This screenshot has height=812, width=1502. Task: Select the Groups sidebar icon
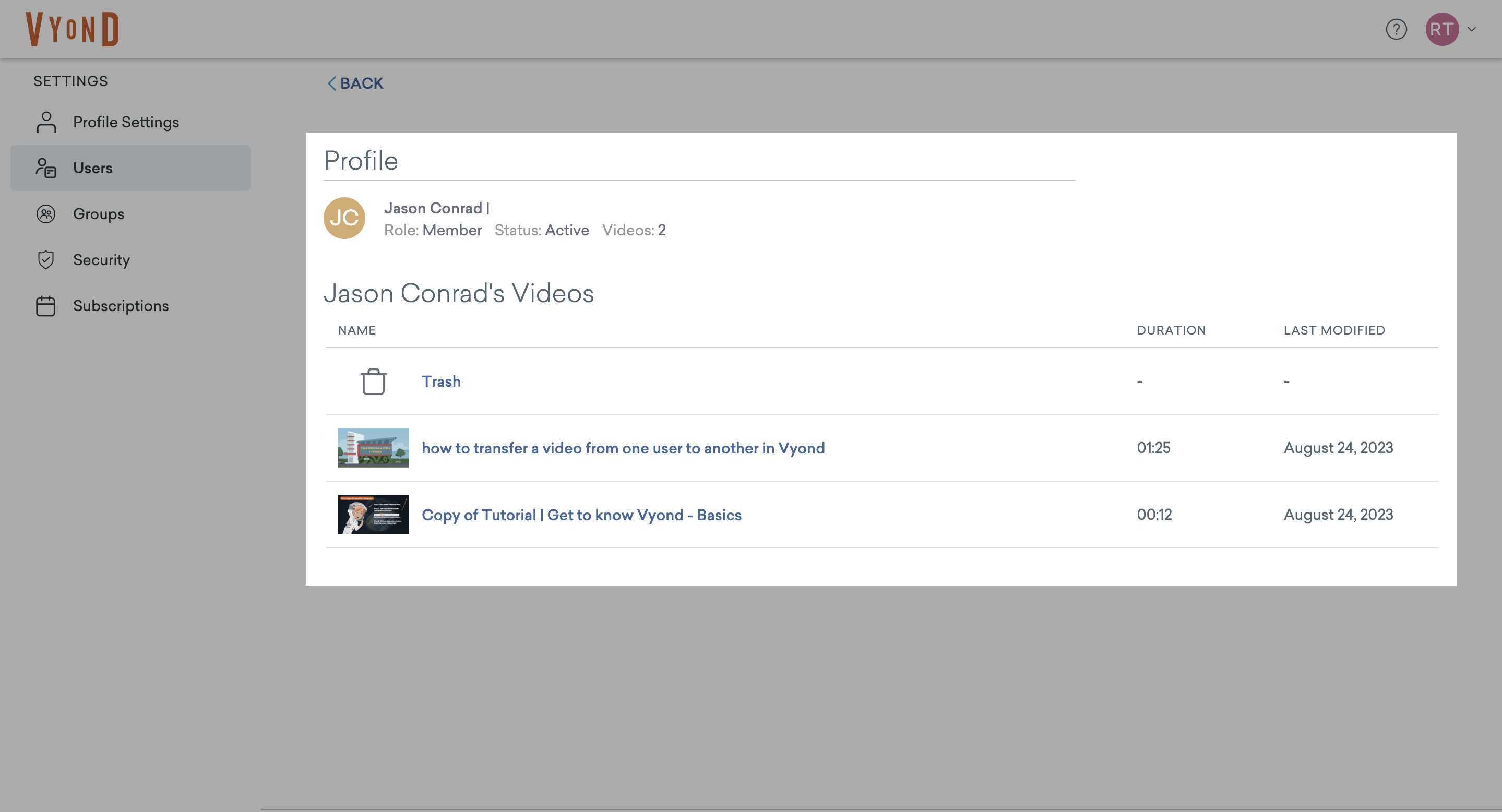tap(46, 214)
